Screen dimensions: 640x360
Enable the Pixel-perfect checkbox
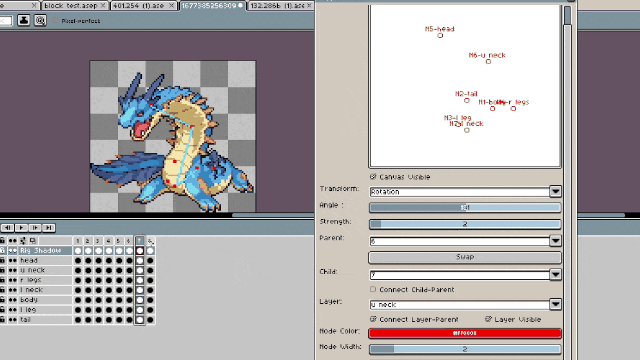pos(56,20)
